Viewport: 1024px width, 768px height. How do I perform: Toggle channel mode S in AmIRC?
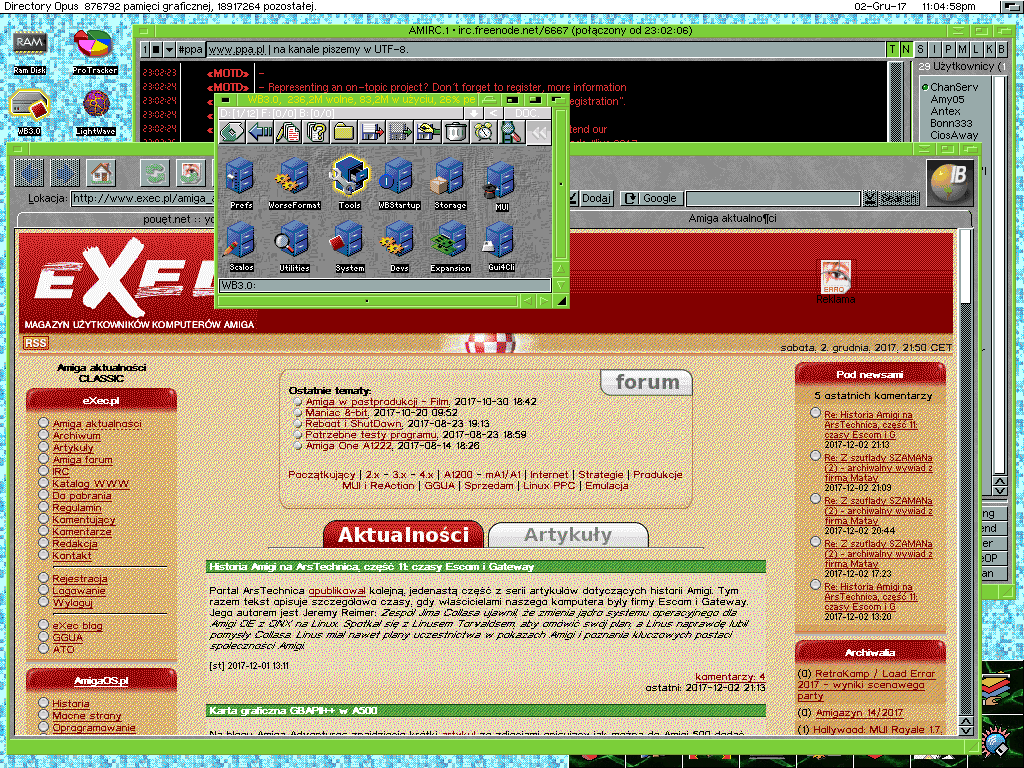[x=920, y=50]
